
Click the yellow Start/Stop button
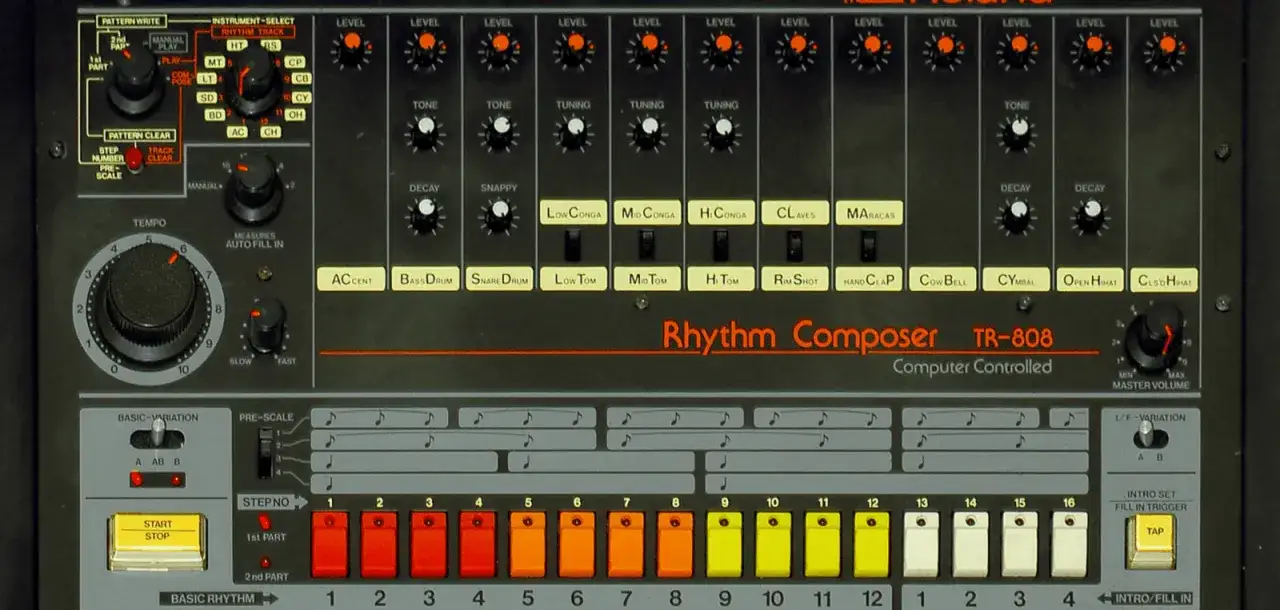click(157, 540)
